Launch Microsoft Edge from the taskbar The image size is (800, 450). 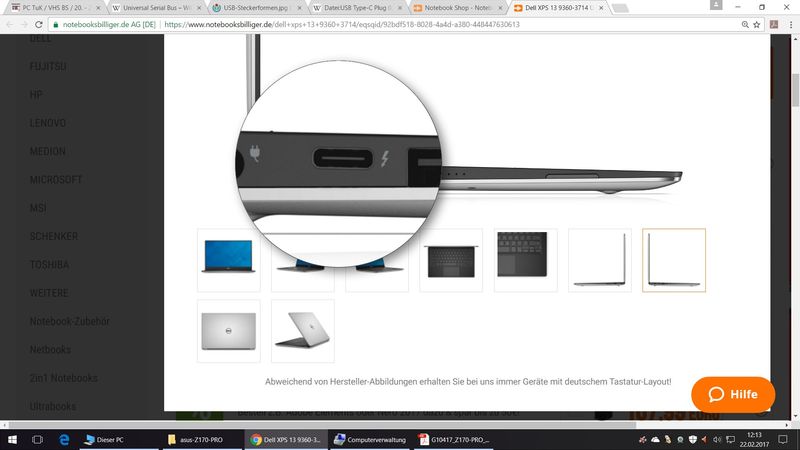[x=64, y=439]
